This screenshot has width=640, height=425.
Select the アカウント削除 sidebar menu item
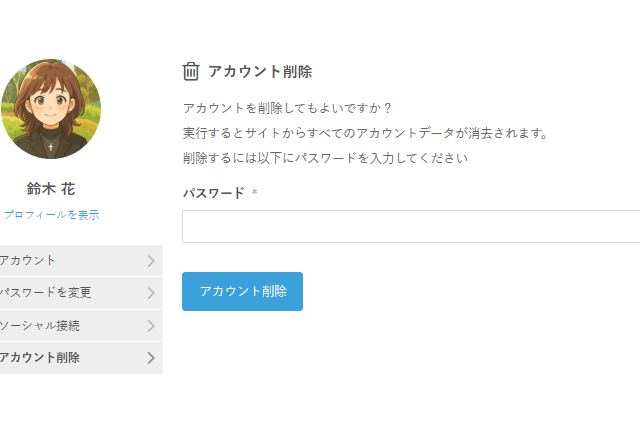click(40, 358)
